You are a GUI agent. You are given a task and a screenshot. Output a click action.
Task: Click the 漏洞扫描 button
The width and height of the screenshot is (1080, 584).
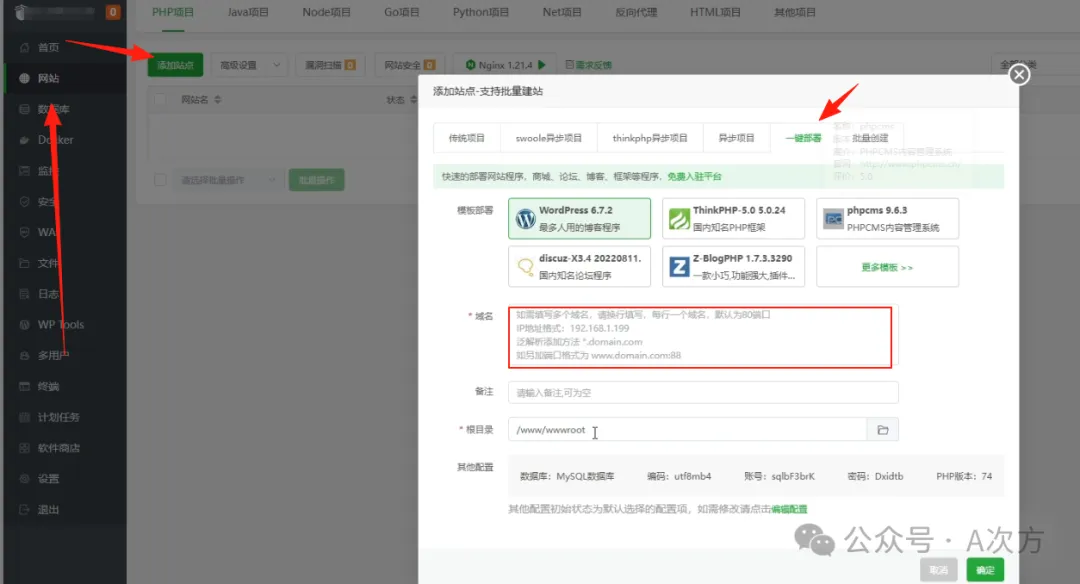[x=331, y=65]
